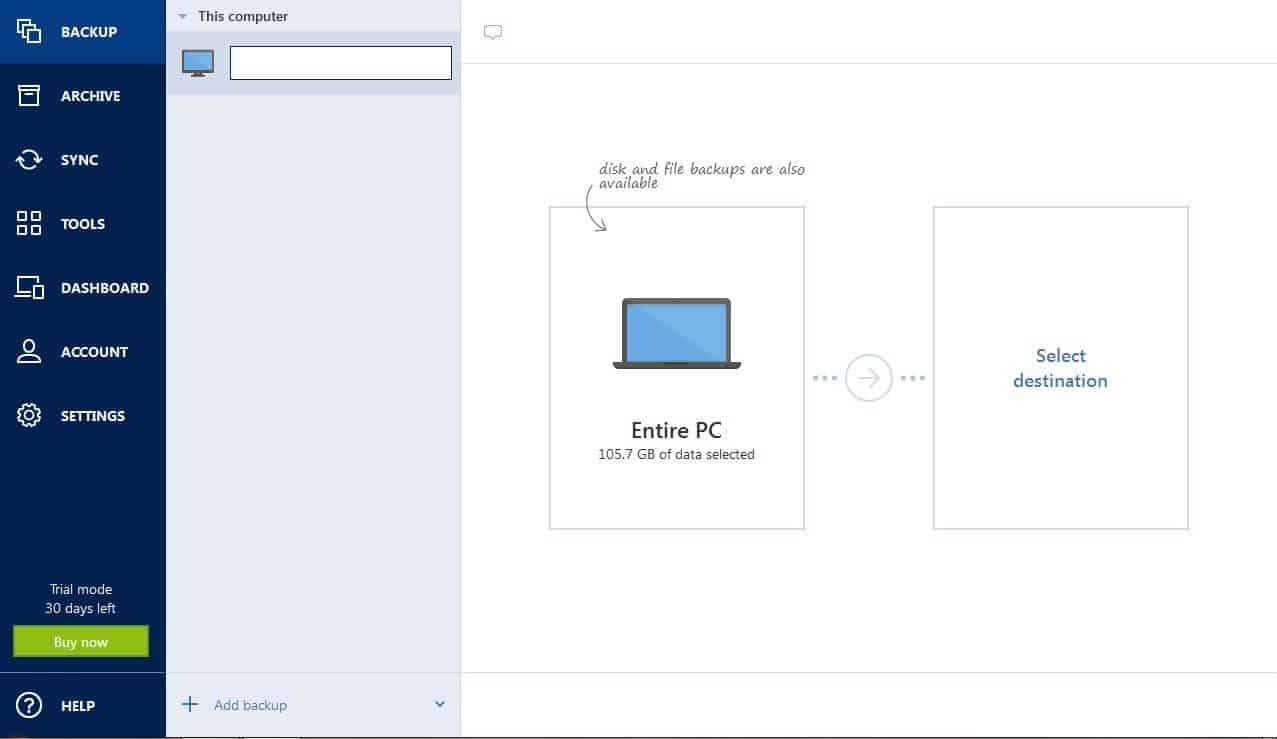Choose Select destination for the backup
This screenshot has height=739, width=1277.
point(1060,368)
